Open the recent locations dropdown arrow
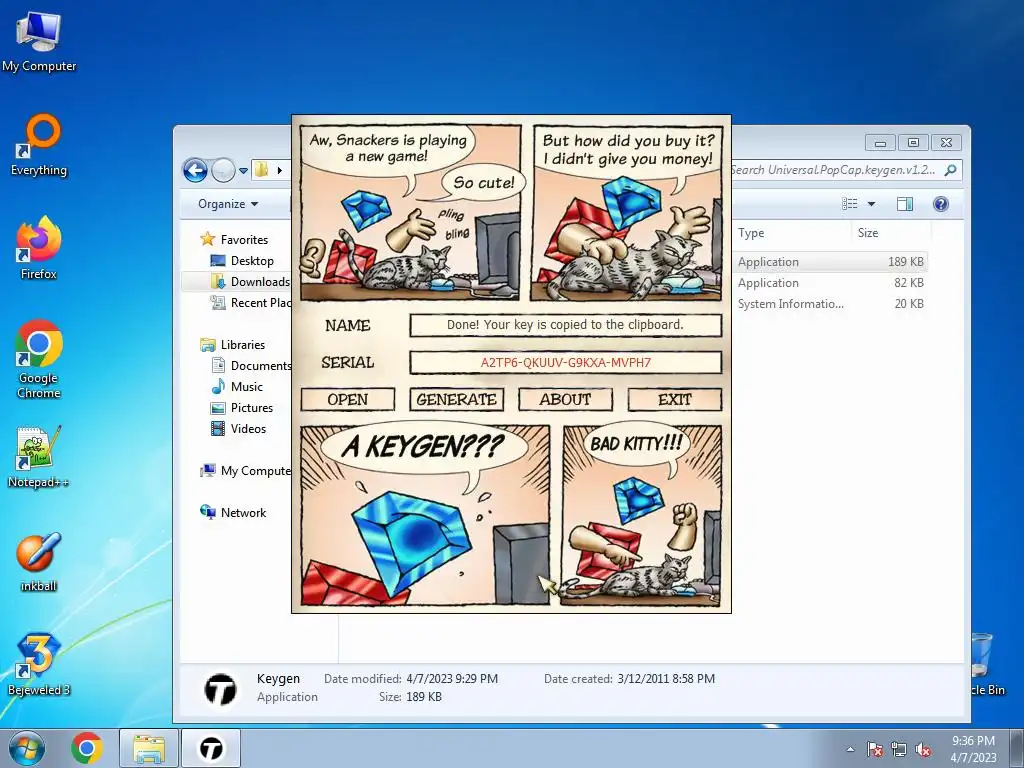The image size is (1024, 768). pyautogui.click(x=243, y=170)
